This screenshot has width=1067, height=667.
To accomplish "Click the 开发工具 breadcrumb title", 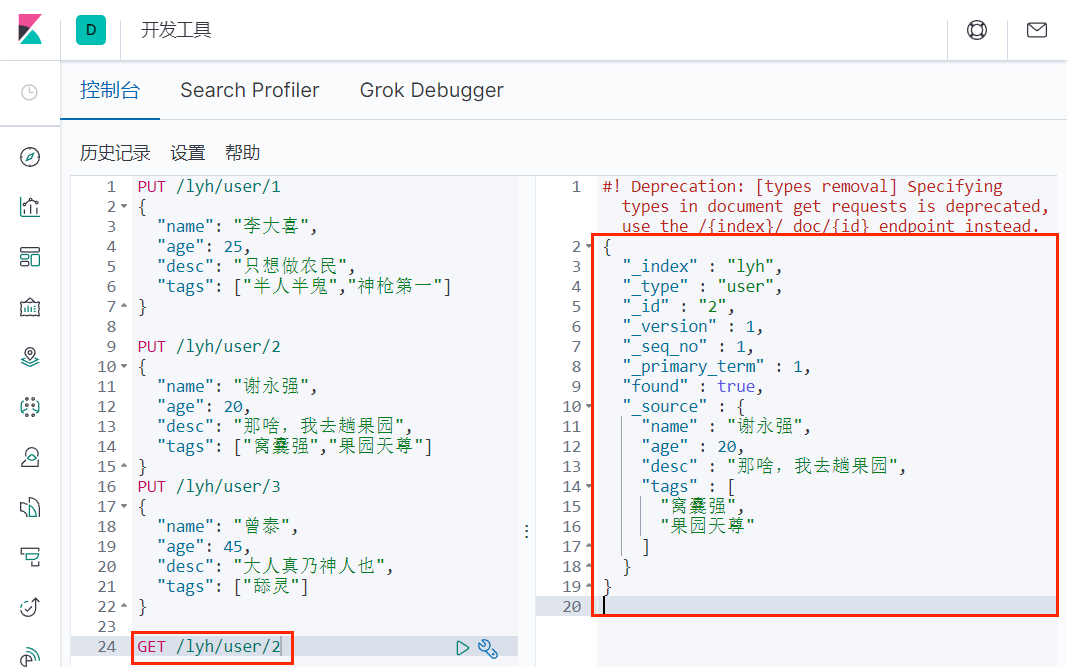I will click(x=176, y=30).
